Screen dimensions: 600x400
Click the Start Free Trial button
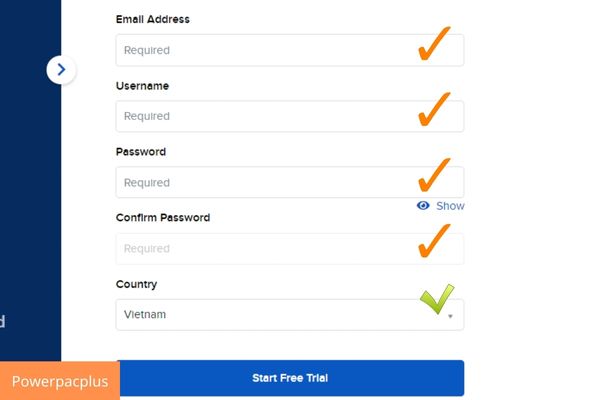point(290,378)
